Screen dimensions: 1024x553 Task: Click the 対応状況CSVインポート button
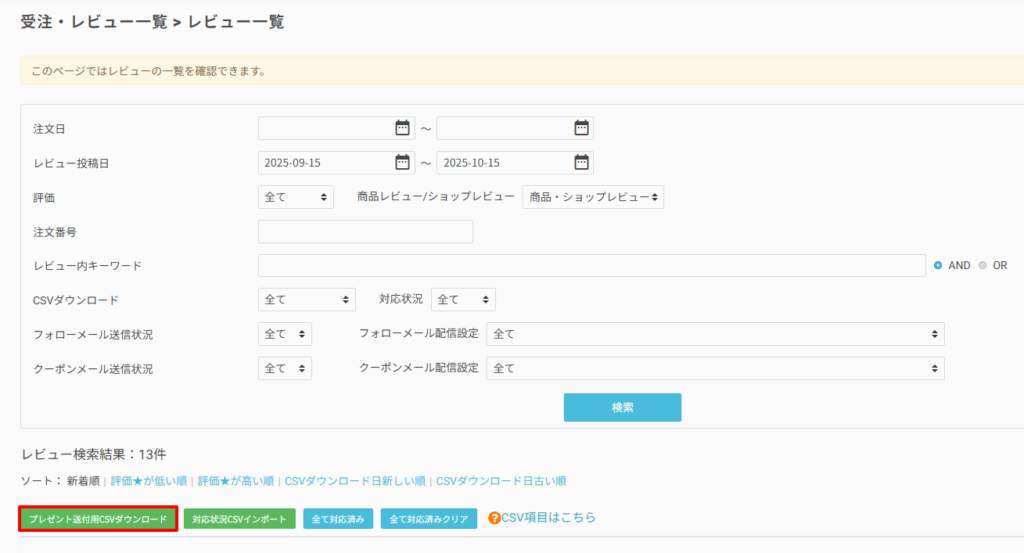point(239,519)
